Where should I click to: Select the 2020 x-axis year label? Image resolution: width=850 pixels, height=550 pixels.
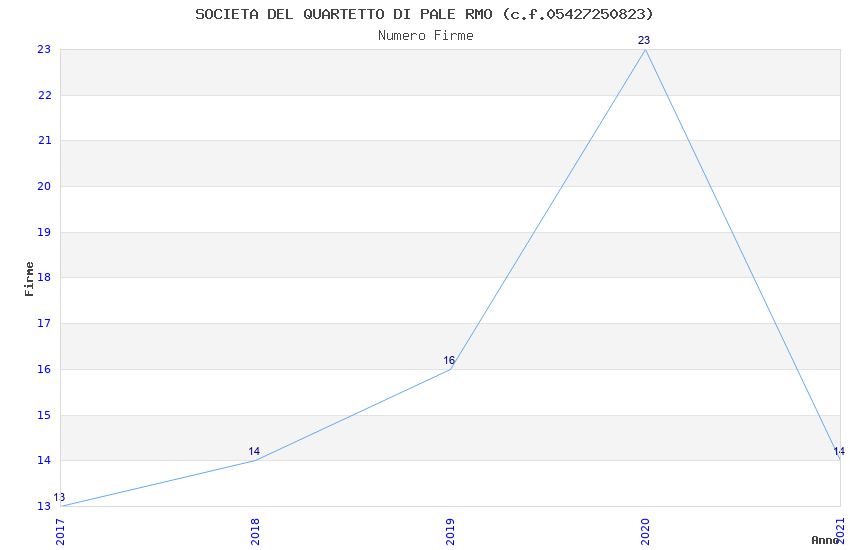point(645,532)
